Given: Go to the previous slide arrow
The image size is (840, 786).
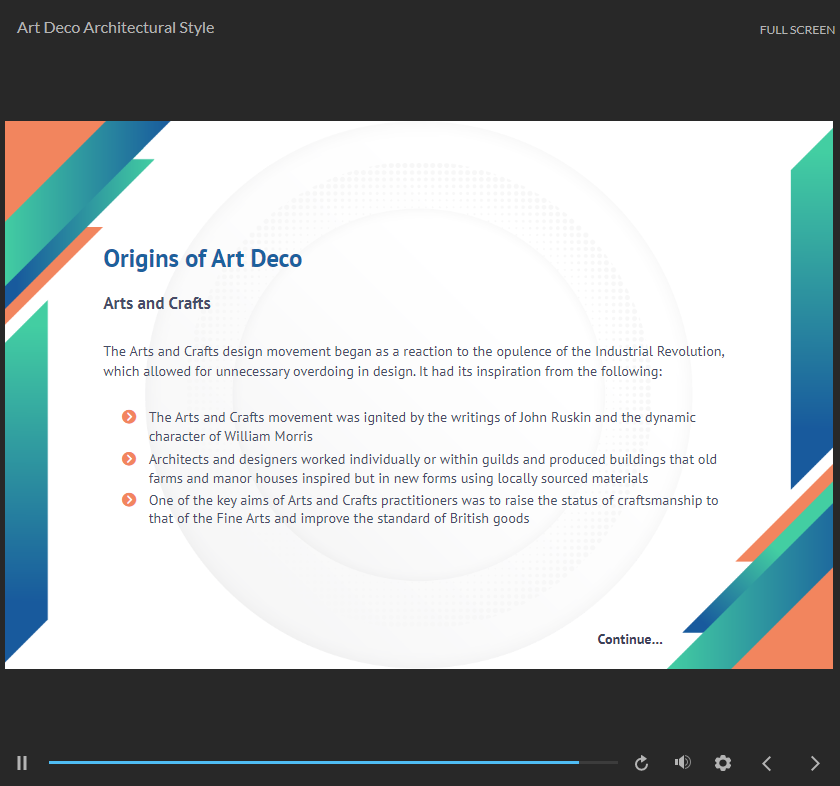Looking at the screenshot, I should [767, 763].
